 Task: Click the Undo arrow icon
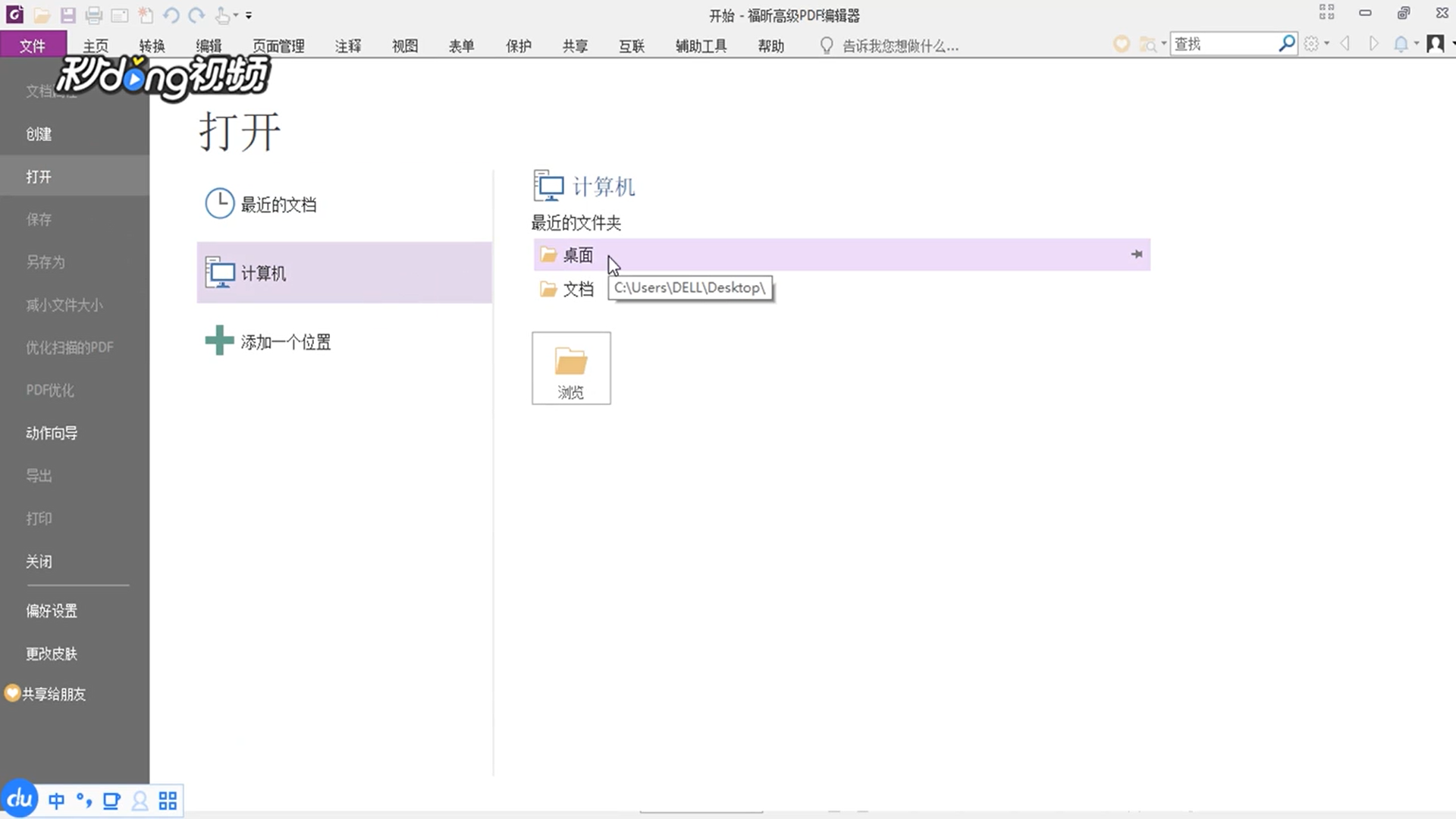click(171, 15)
